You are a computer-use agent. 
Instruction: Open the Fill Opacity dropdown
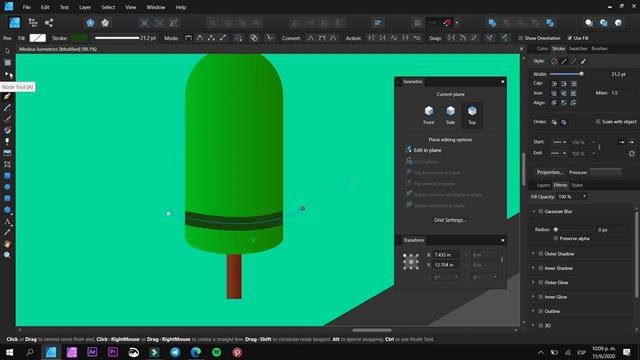584,196
